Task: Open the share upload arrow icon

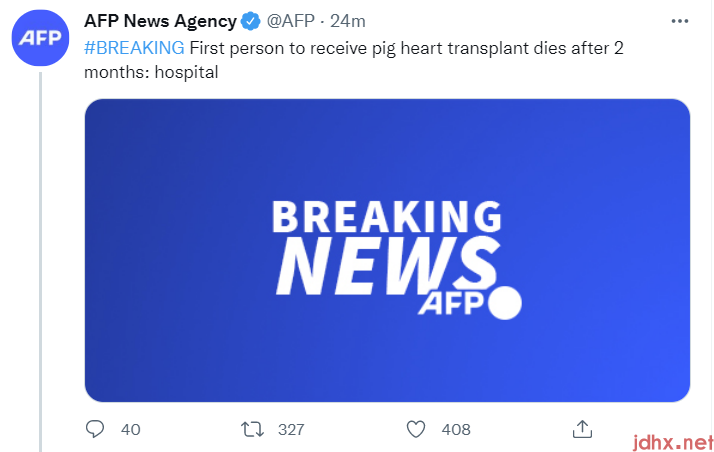Action: tap(582, 429)
